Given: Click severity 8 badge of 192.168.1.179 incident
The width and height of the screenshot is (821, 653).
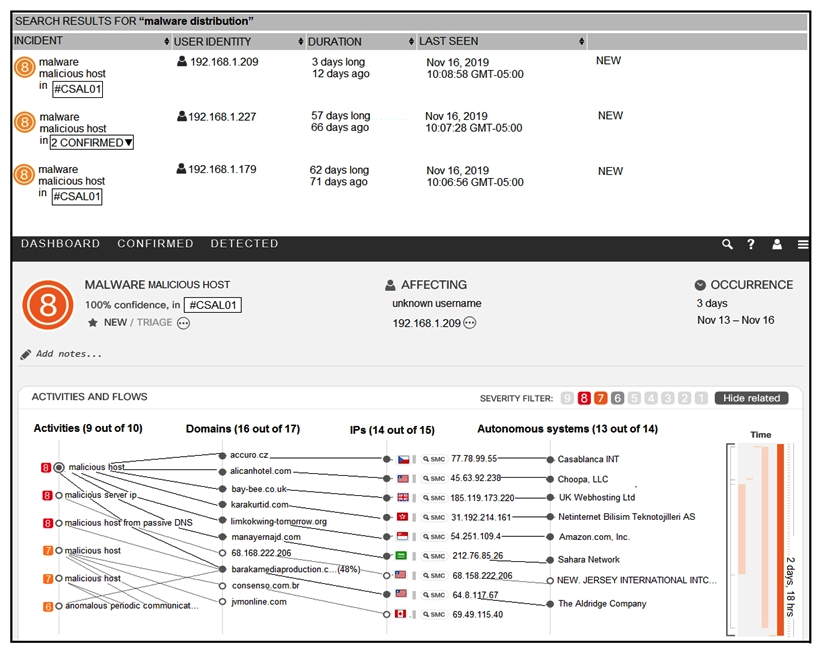Looking at the screenshot, I should click(x=24, y=174).
